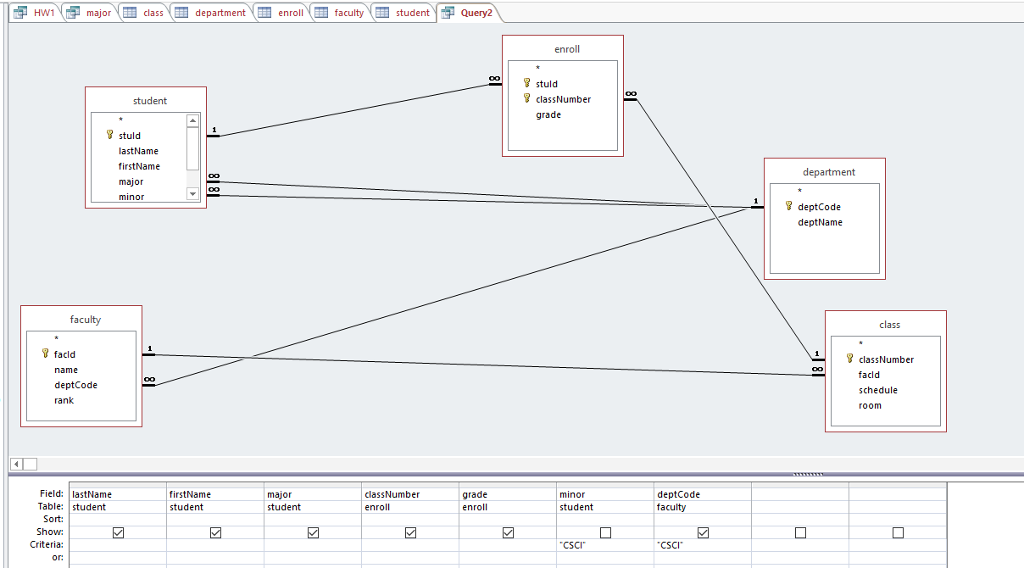Select lastName field in student table
Screen dimensions: 1024x568
[138, 151]
